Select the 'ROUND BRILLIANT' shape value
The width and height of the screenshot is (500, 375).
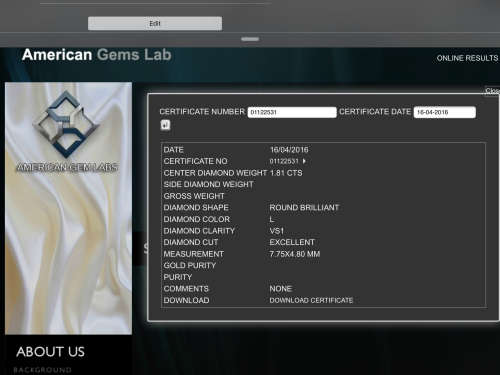click(x=304, y=208)
